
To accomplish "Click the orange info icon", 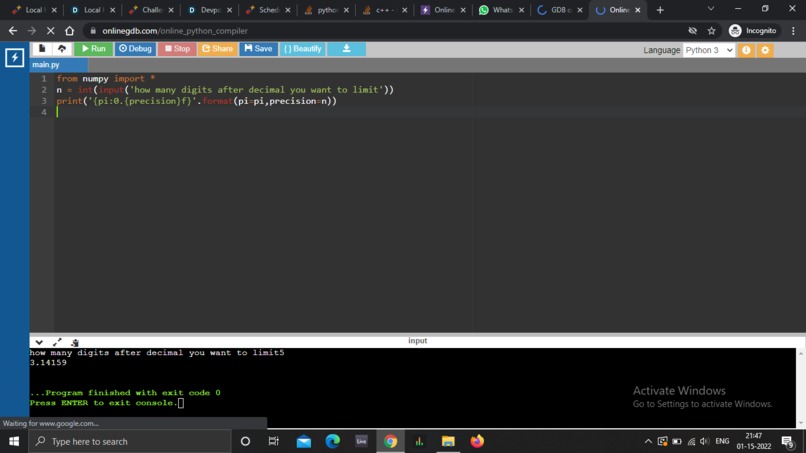I will click(x=746, y=50).
